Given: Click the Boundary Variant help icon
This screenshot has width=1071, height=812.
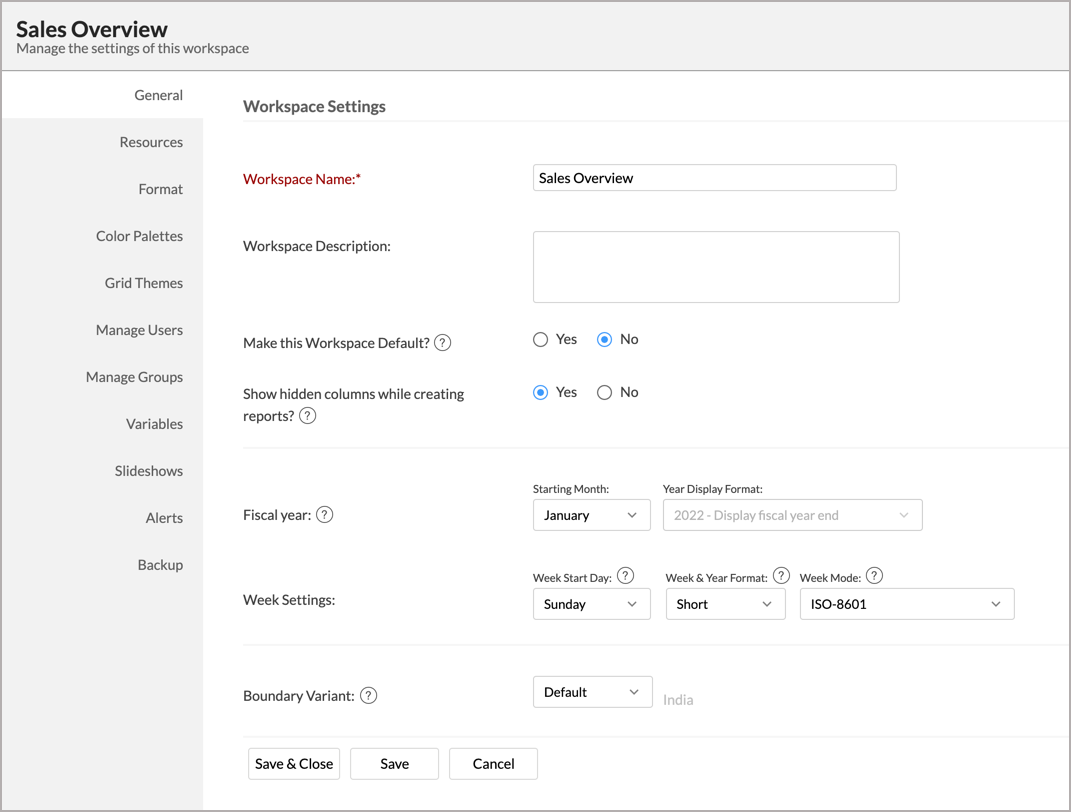Looking at the screenshot, I should click(x=368, y=696).
